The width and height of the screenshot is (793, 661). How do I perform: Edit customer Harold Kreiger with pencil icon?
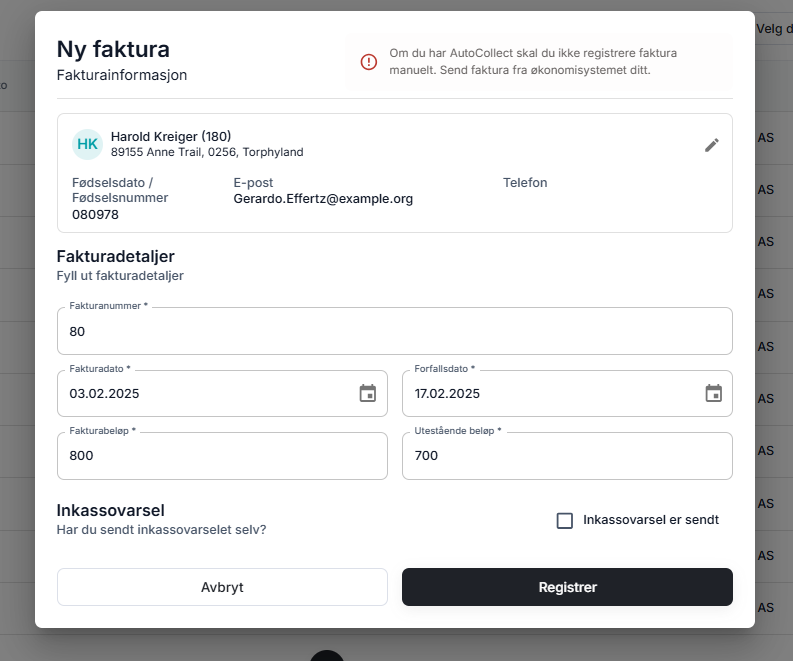(712, 145)
